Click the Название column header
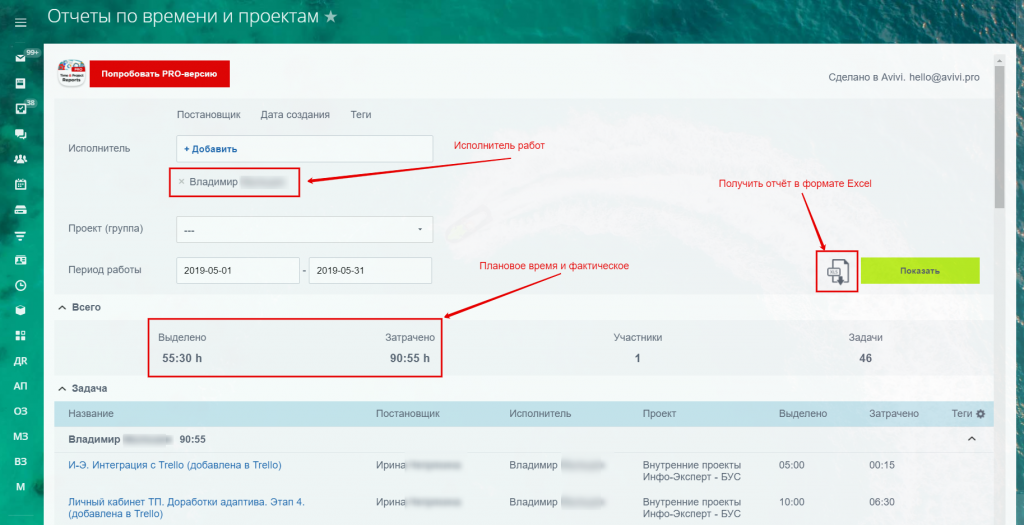This screenshot has width=1024, height=525. pos(91,413)
